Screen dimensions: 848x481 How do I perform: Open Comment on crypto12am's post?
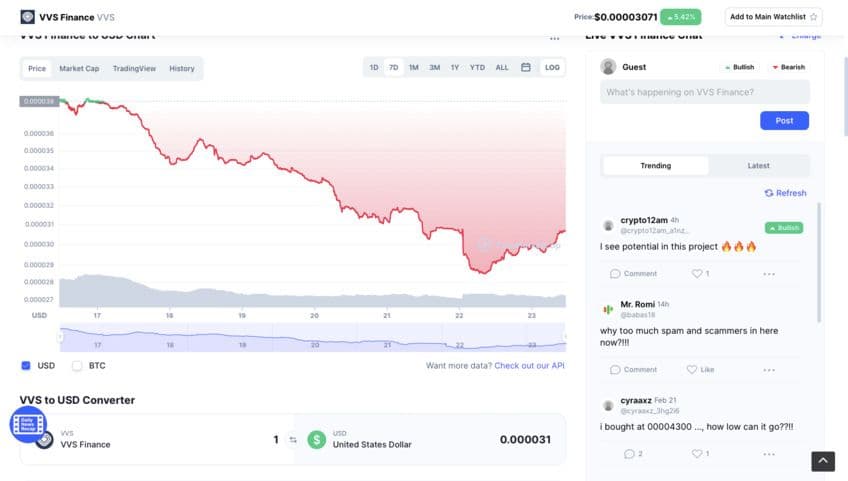tap(633, 273)
